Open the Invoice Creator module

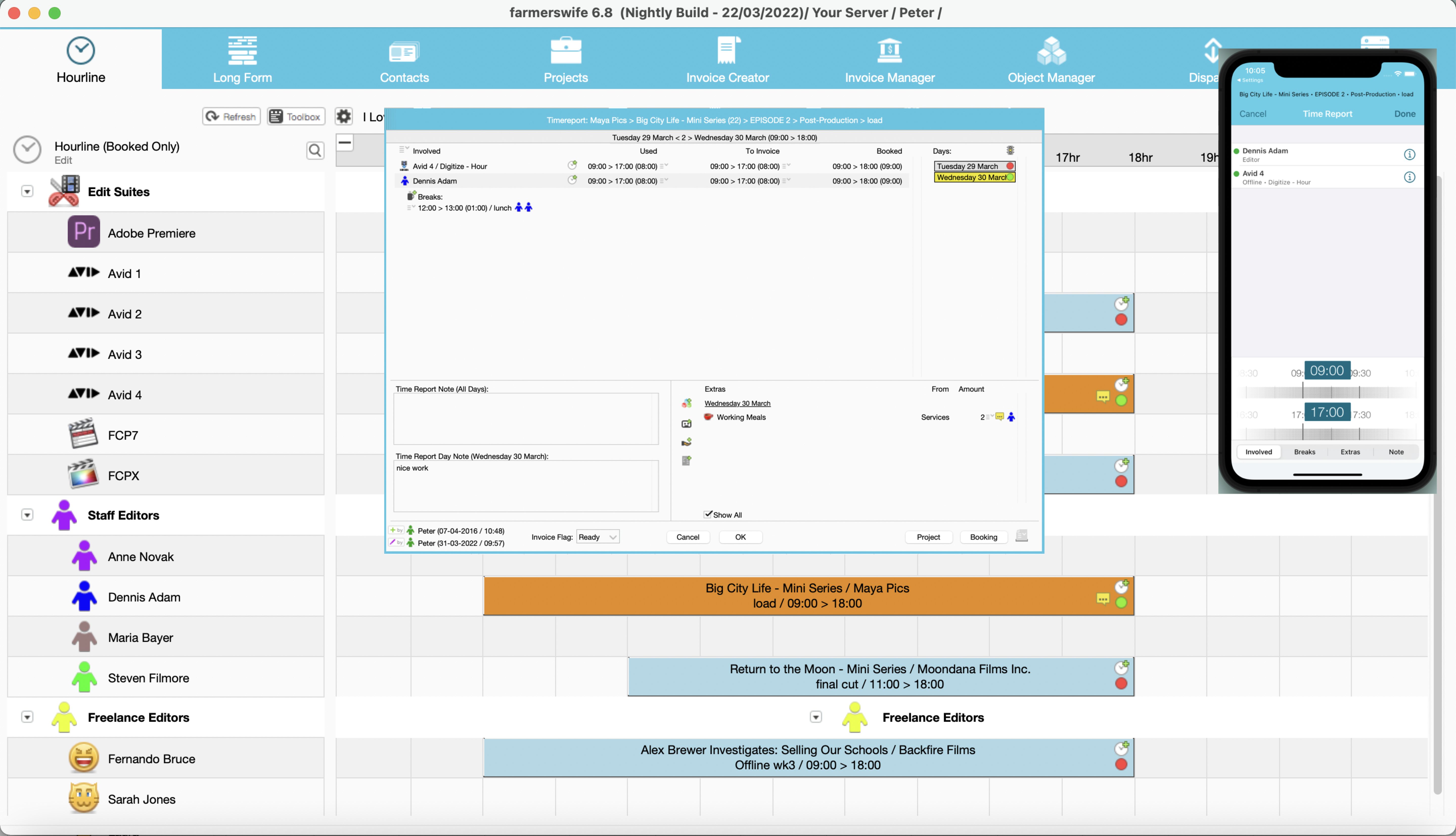(727, 60)
